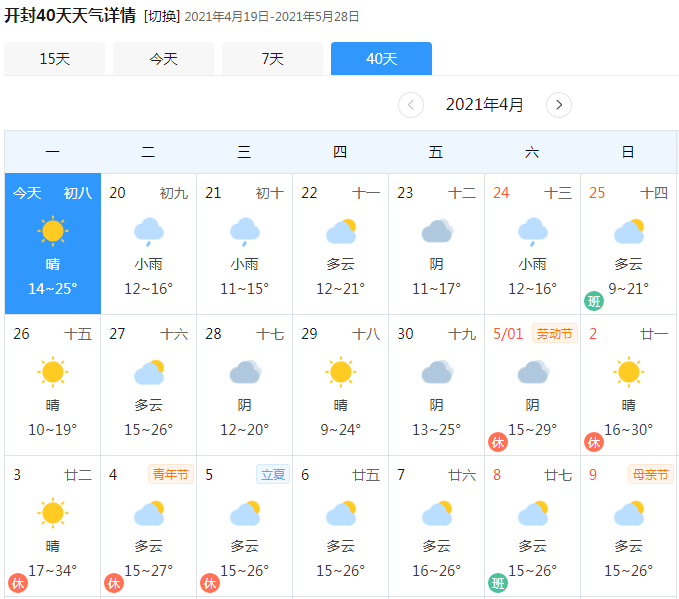679x599 pixels.
Task: Click the 母亲节 holiday tag
Action: click(x=650, y=474)
